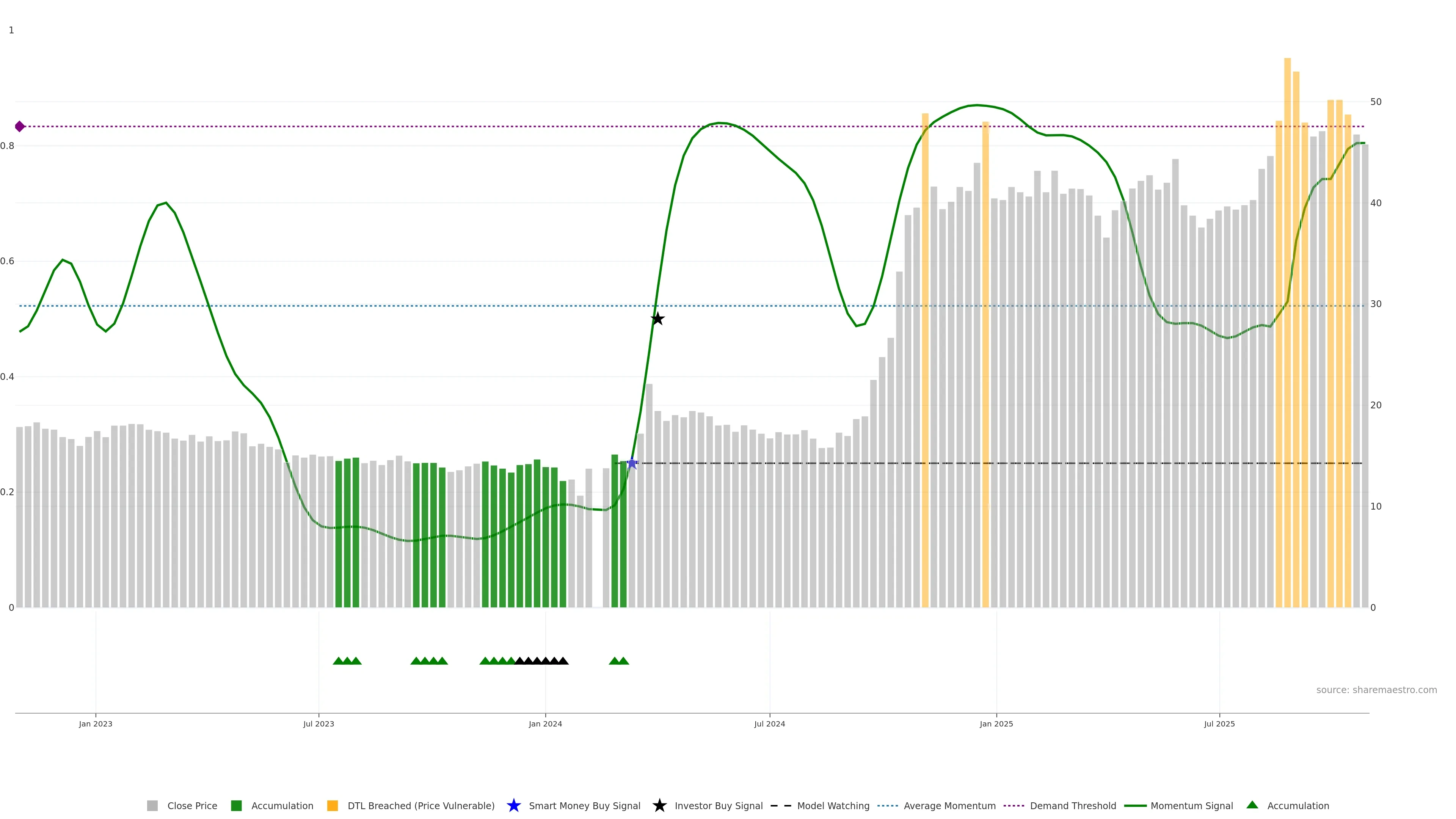
Task: Click the blue Smart Money Buy Signal star on chart
Action: point(632,463)
